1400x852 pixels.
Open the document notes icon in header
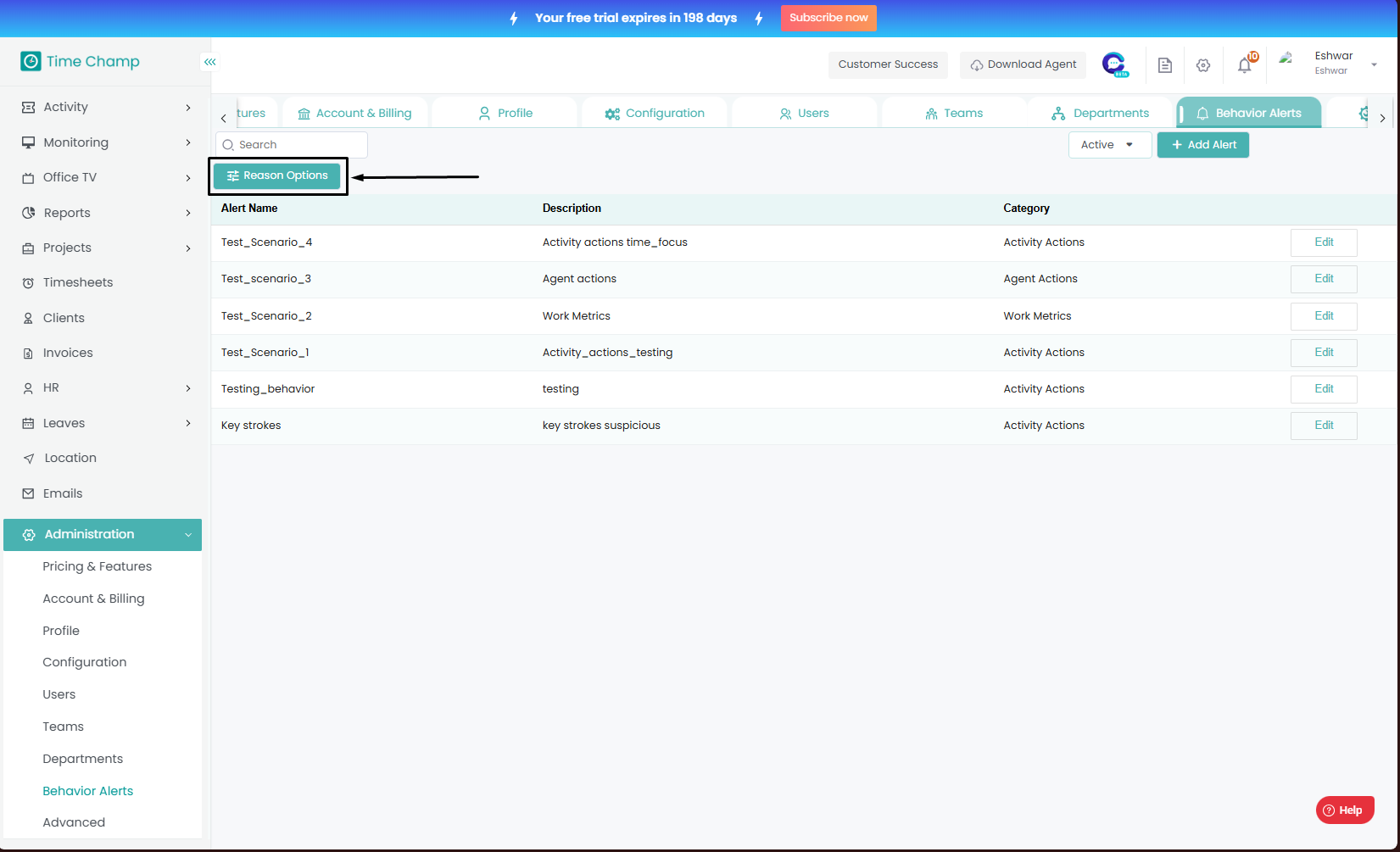pos(1165,65)
